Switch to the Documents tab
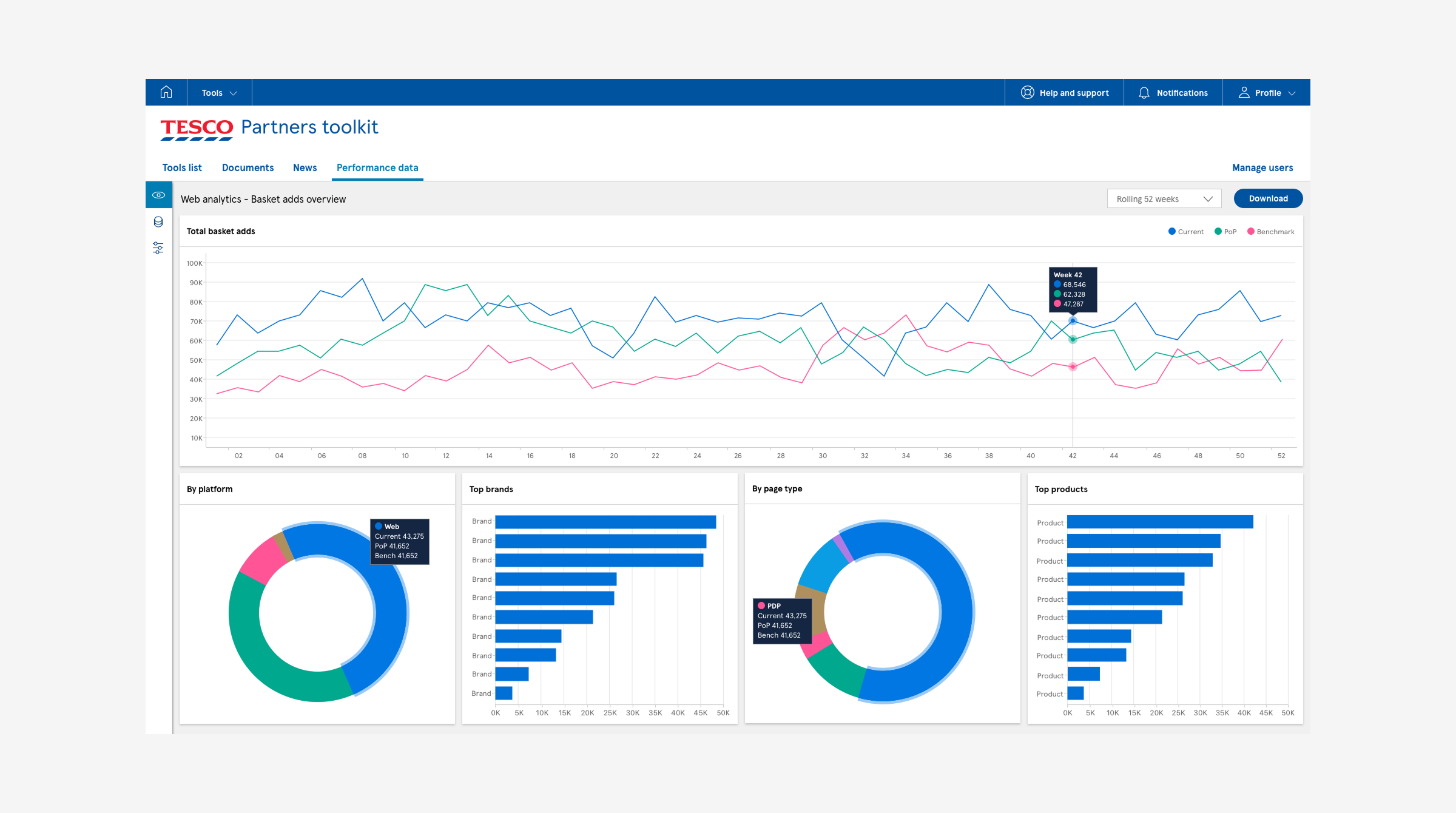This screenshot has height=813, width=1456. (x=248, y=167)
